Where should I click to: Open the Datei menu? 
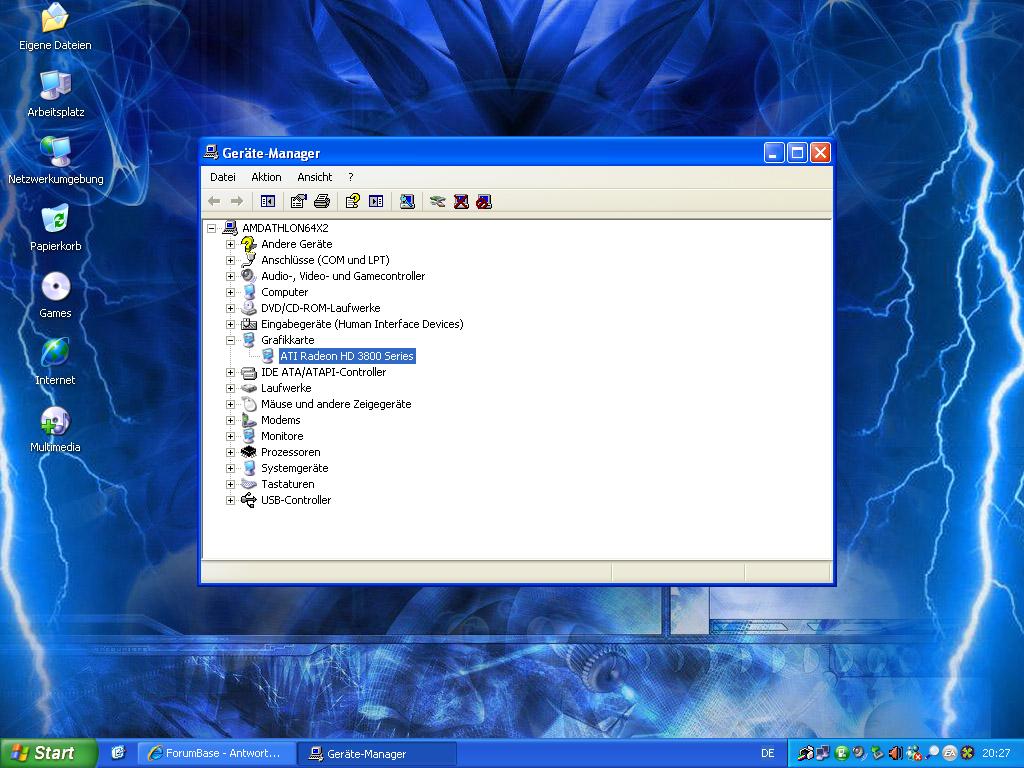[x=223, y=177]
